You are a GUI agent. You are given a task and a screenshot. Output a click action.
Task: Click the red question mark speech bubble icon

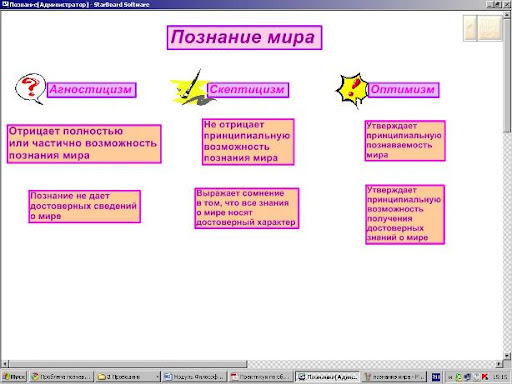(x=30, y=89)
